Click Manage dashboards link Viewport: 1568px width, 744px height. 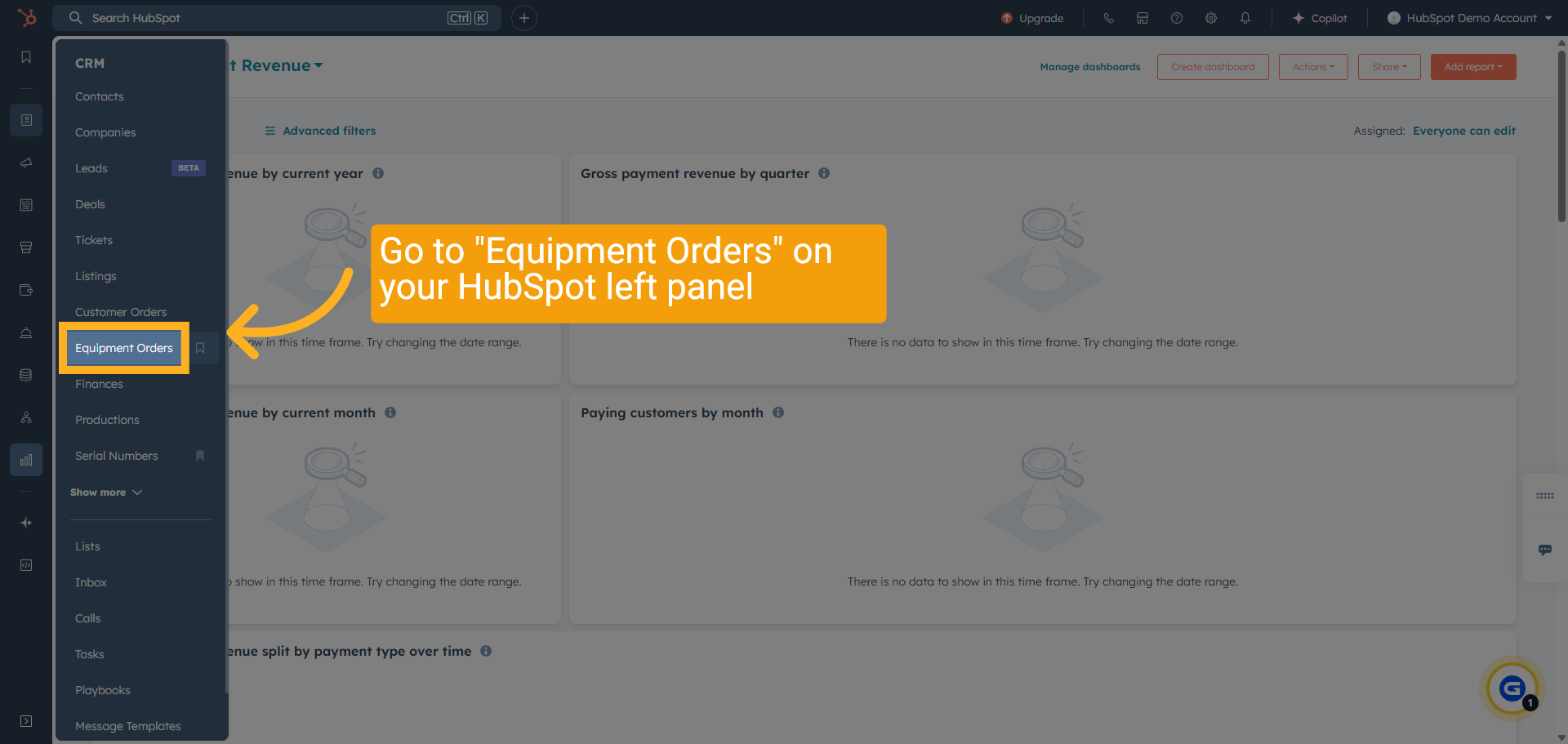pyautogui.click(x=1090, y=67)
